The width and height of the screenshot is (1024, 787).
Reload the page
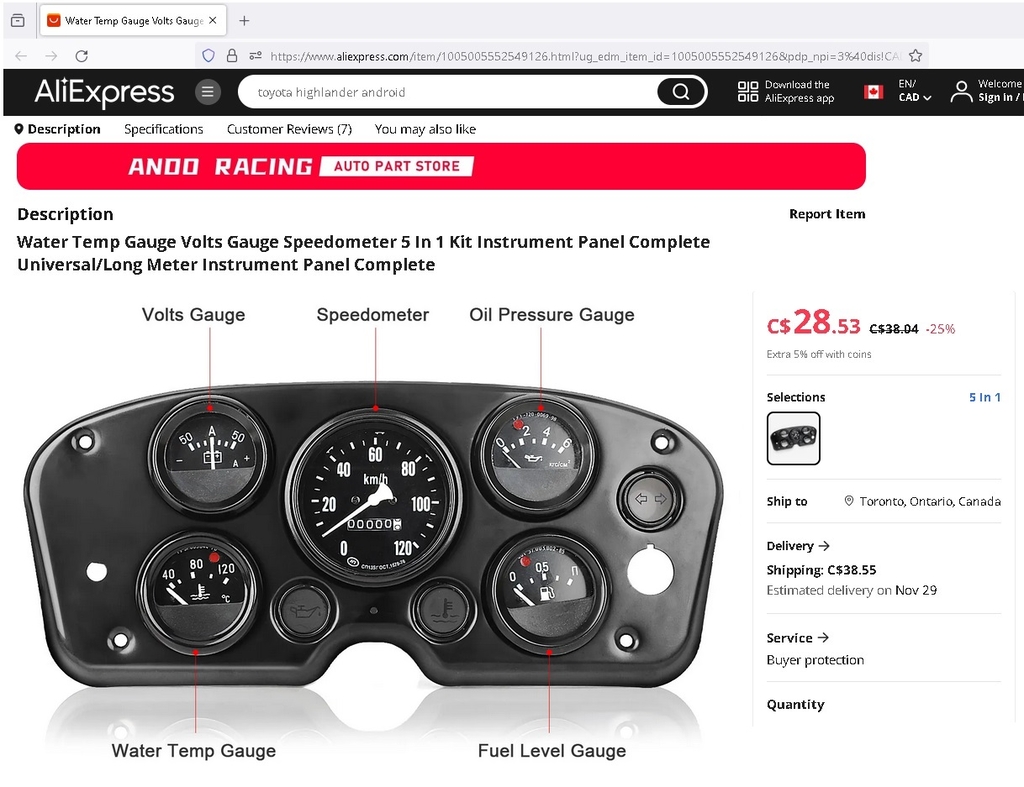point(82,56)
